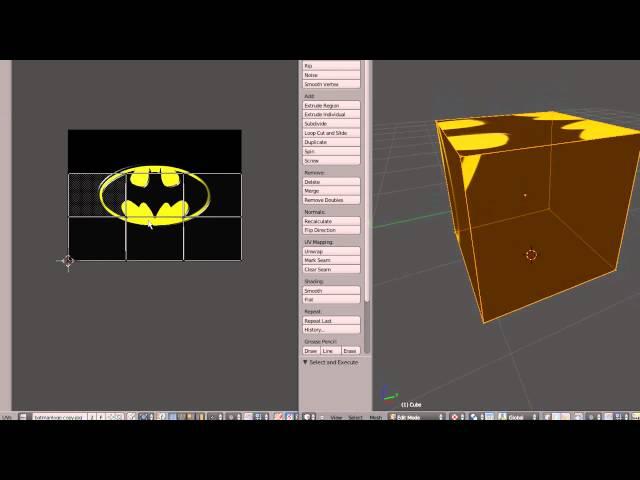This screenshot has height=480, width=640.
Task: Apply the Noise tool
Action: 331,75
